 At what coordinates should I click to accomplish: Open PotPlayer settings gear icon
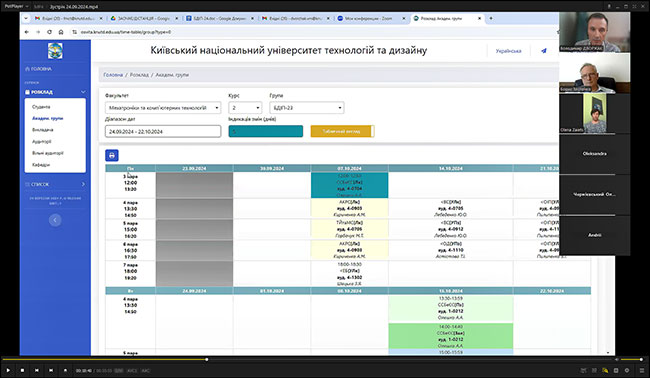(x=627, y=370)
